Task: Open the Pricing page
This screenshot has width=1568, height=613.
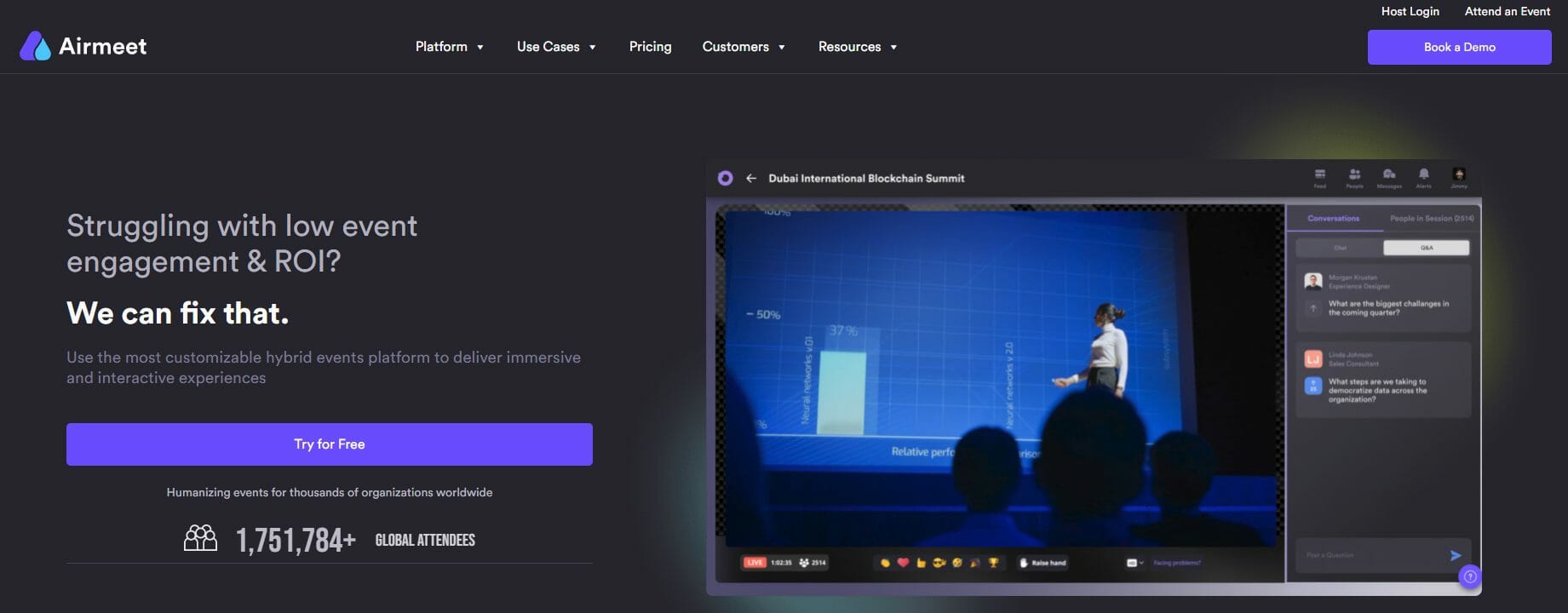Action: click(650, 47)
